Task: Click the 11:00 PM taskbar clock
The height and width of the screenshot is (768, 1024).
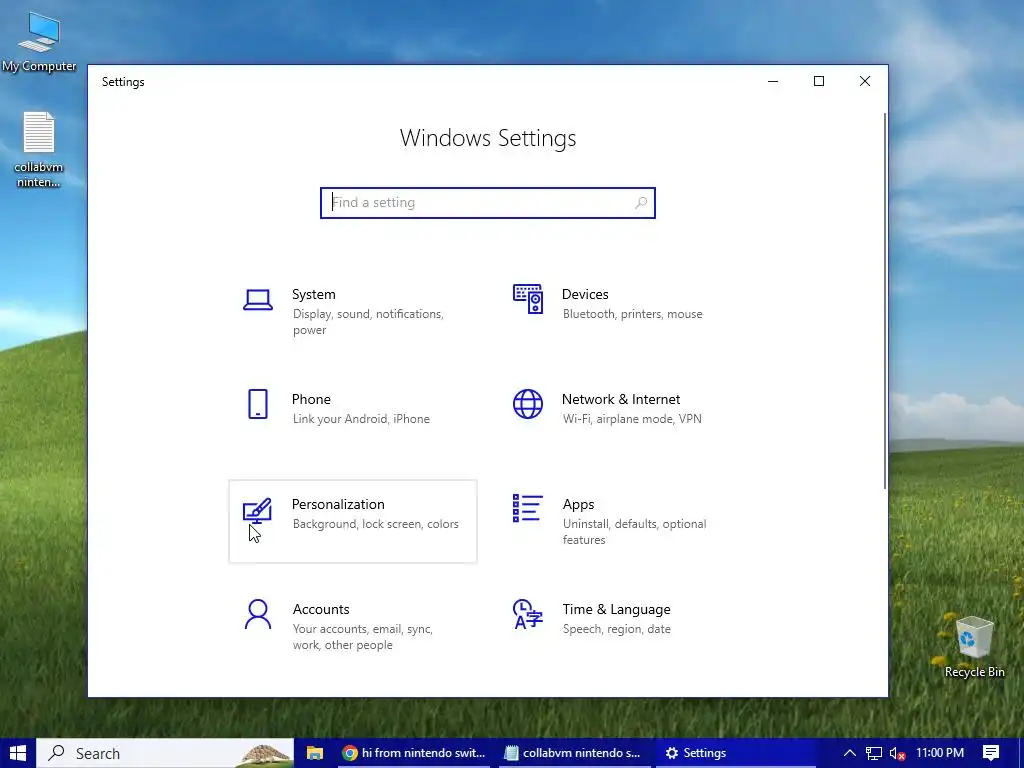Action: point(940,753)
